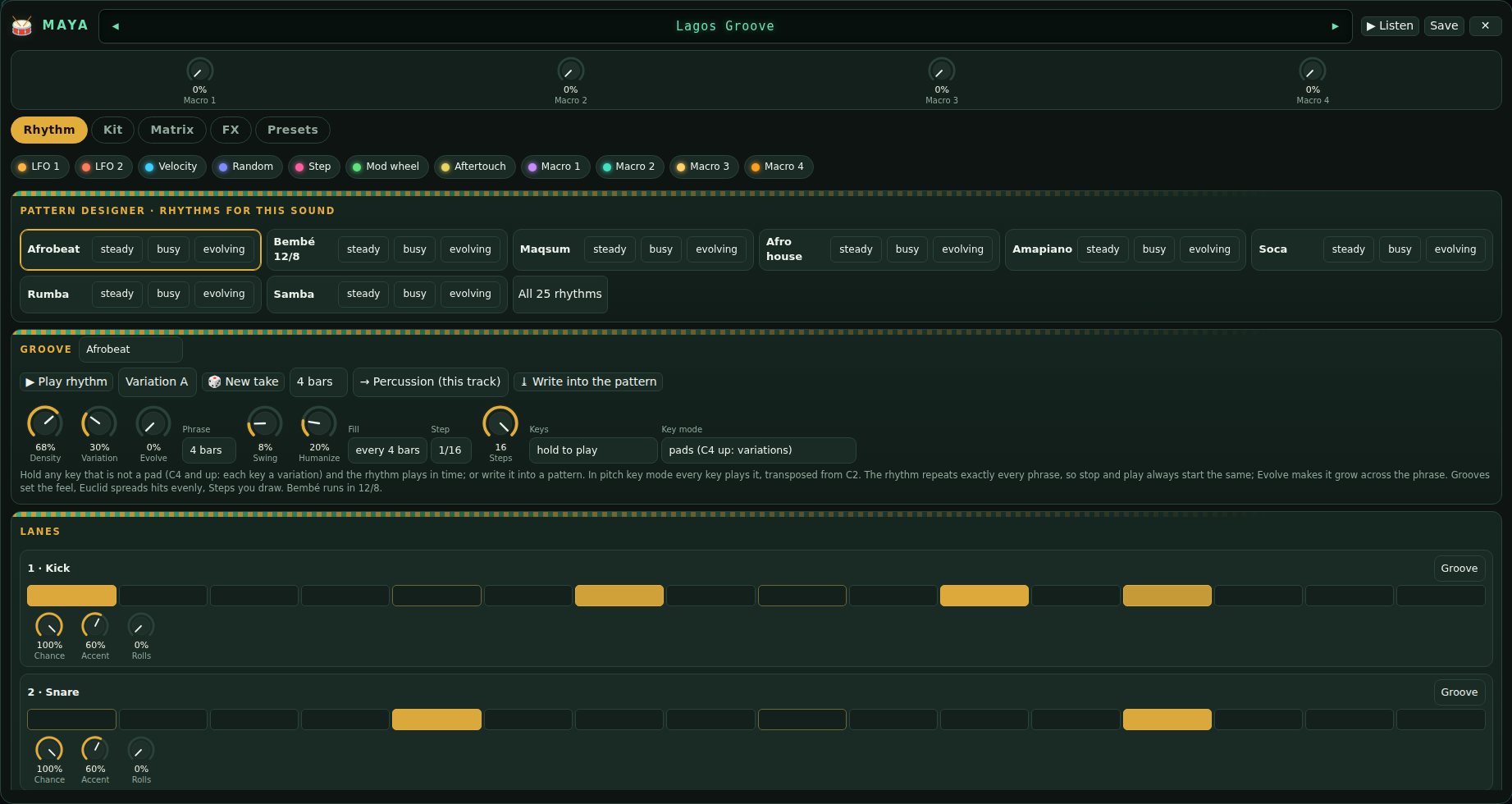Screen dimensions: 1512x804
Task: Toggle the last step of the Kick lane
Action: click(x=1441, y=596)
